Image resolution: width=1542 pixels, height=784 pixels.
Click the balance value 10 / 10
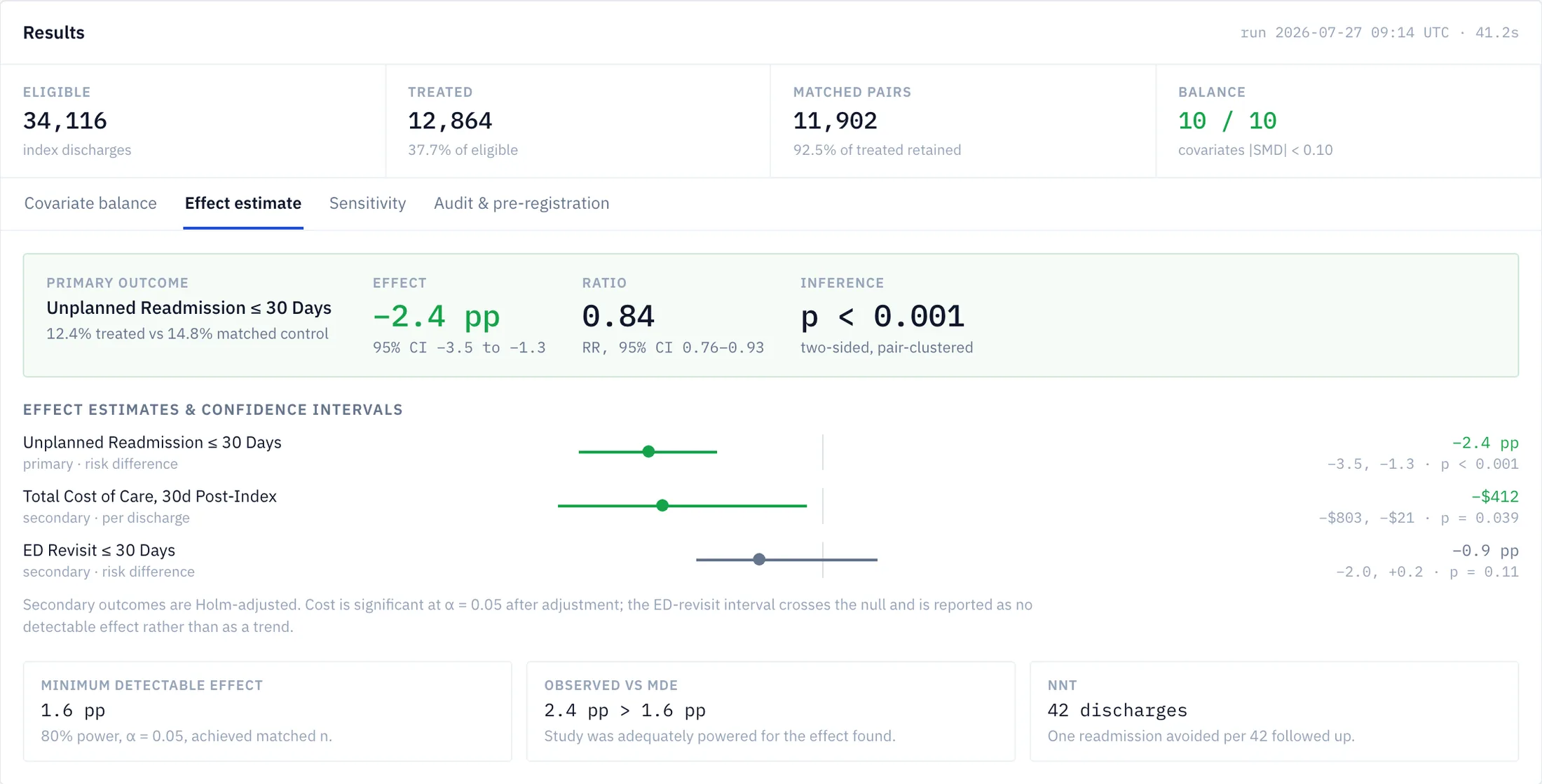tap(1227, 121)
